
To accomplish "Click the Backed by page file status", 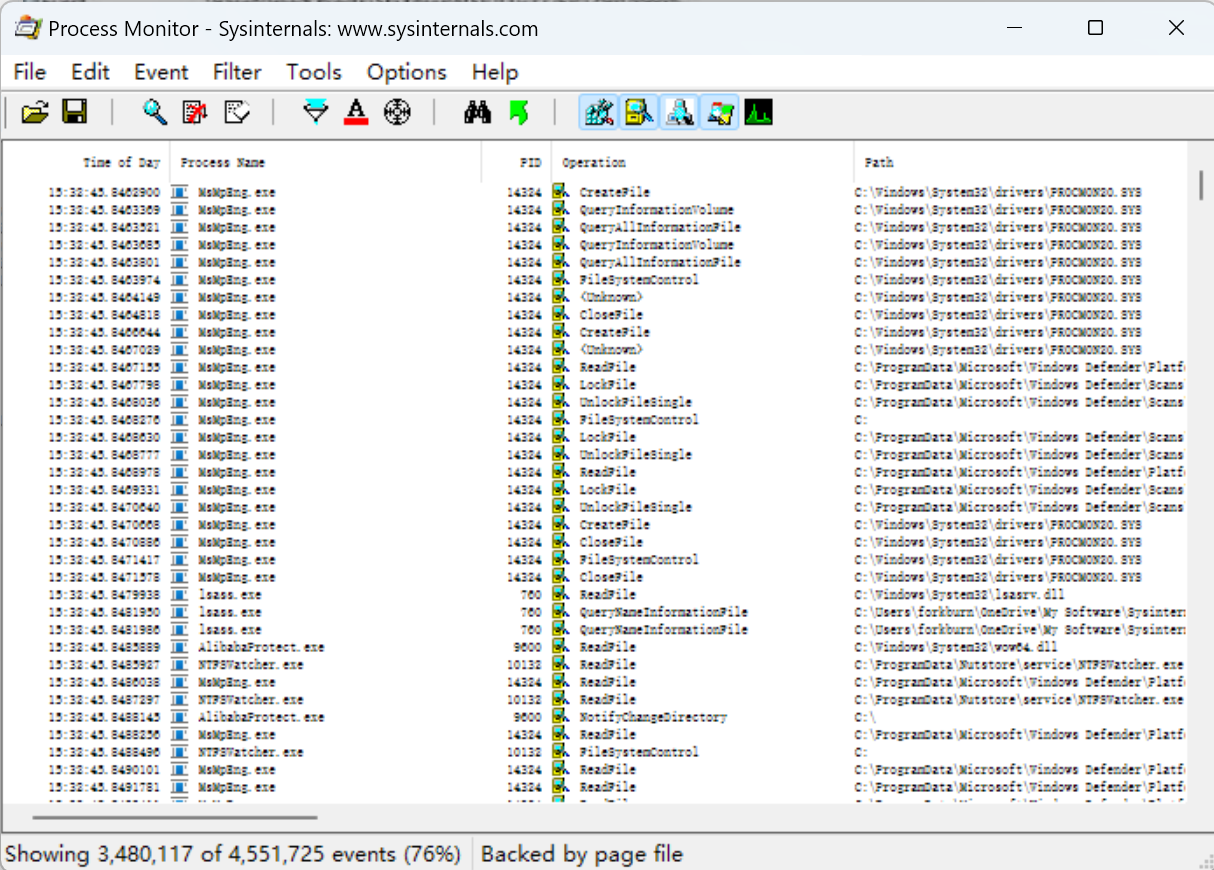I will tap(581, 854).
